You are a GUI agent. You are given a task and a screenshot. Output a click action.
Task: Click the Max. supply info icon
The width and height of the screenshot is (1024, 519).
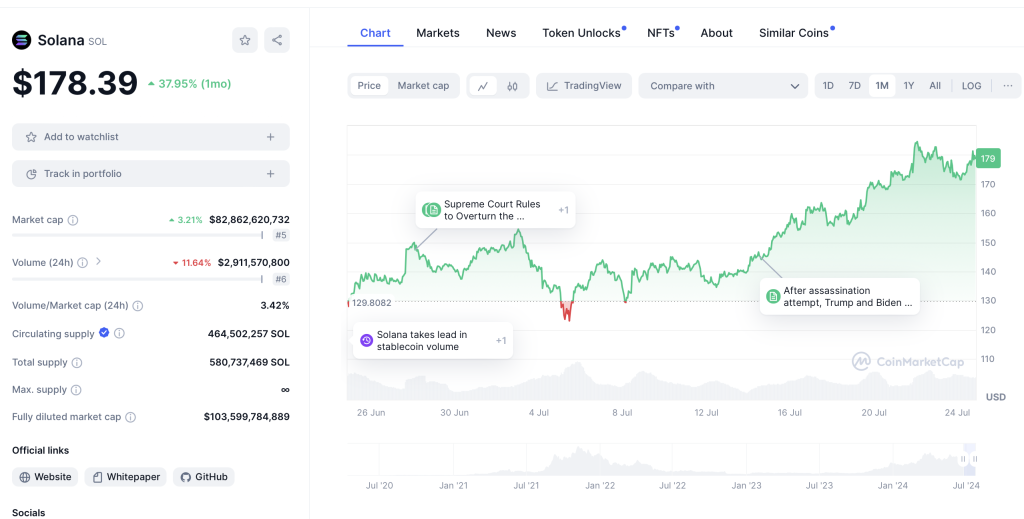point(76,390)
